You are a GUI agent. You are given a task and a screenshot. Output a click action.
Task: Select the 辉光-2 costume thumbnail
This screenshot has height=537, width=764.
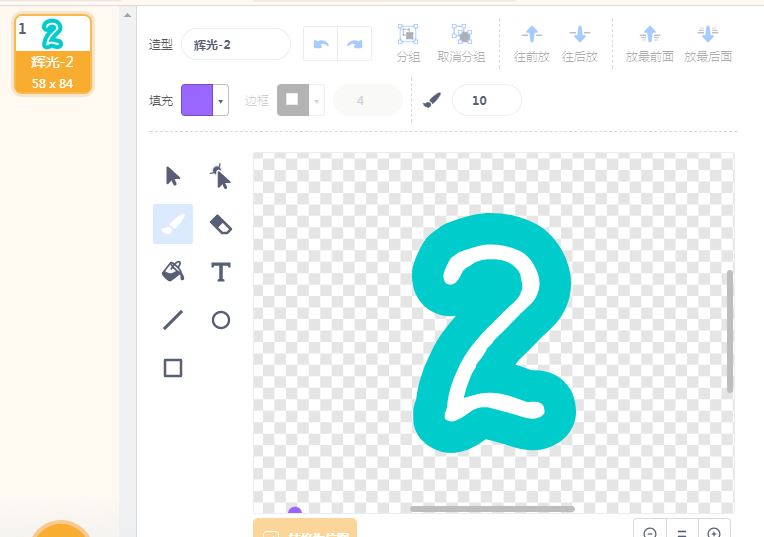(53, 54)
